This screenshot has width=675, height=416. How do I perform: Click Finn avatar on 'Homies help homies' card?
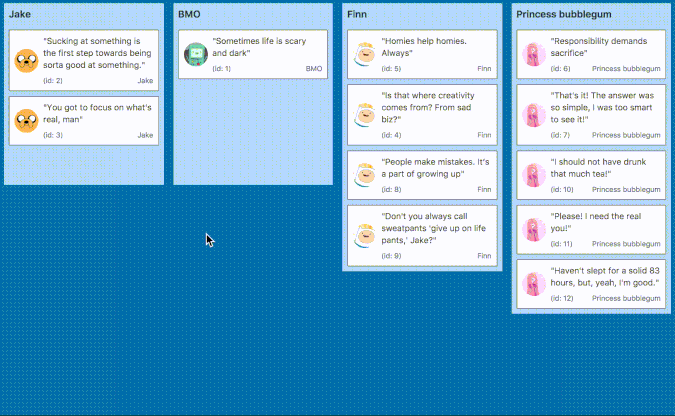tap(365, 54)
